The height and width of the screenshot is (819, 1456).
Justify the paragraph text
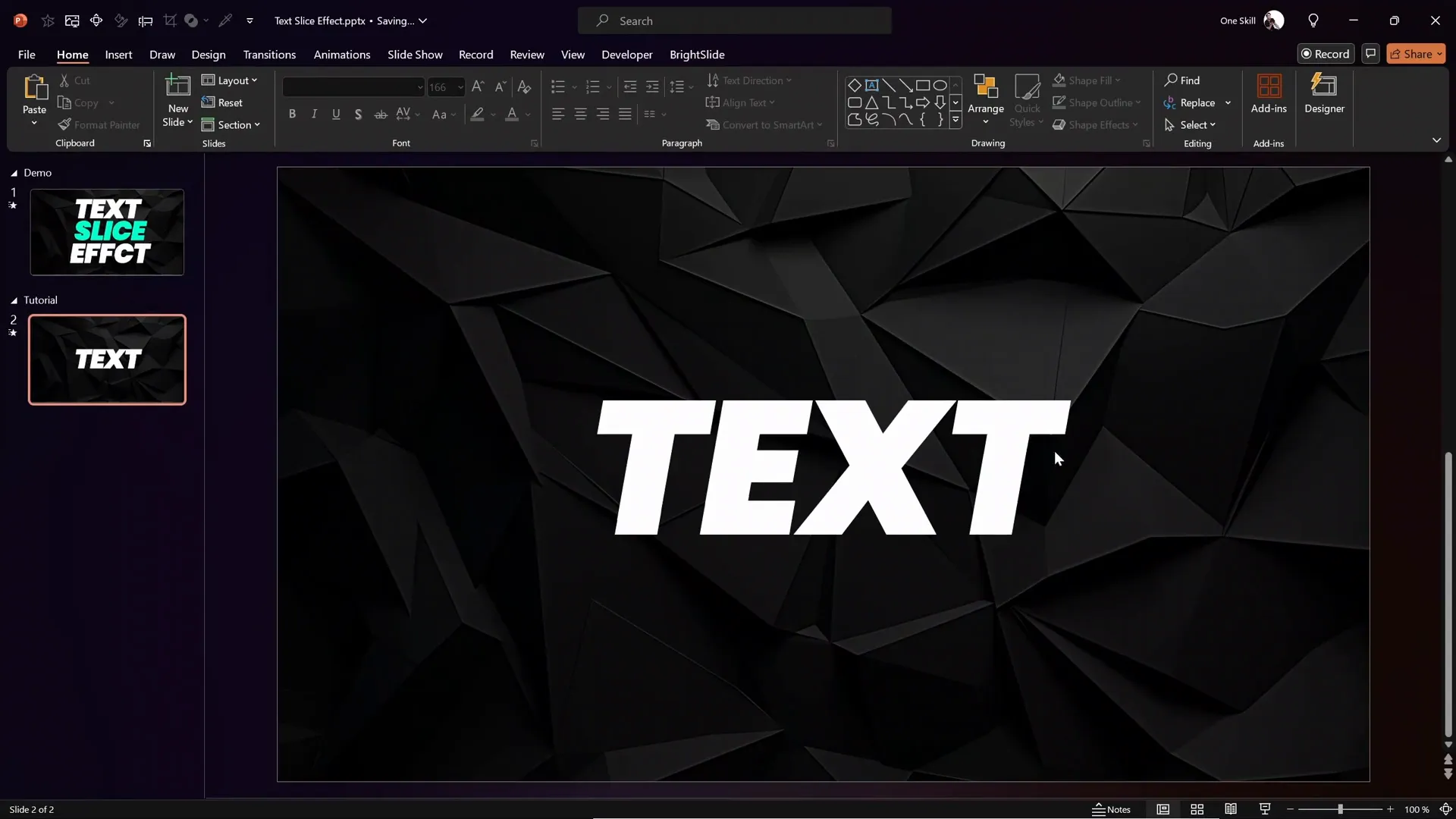click(625, 114)
